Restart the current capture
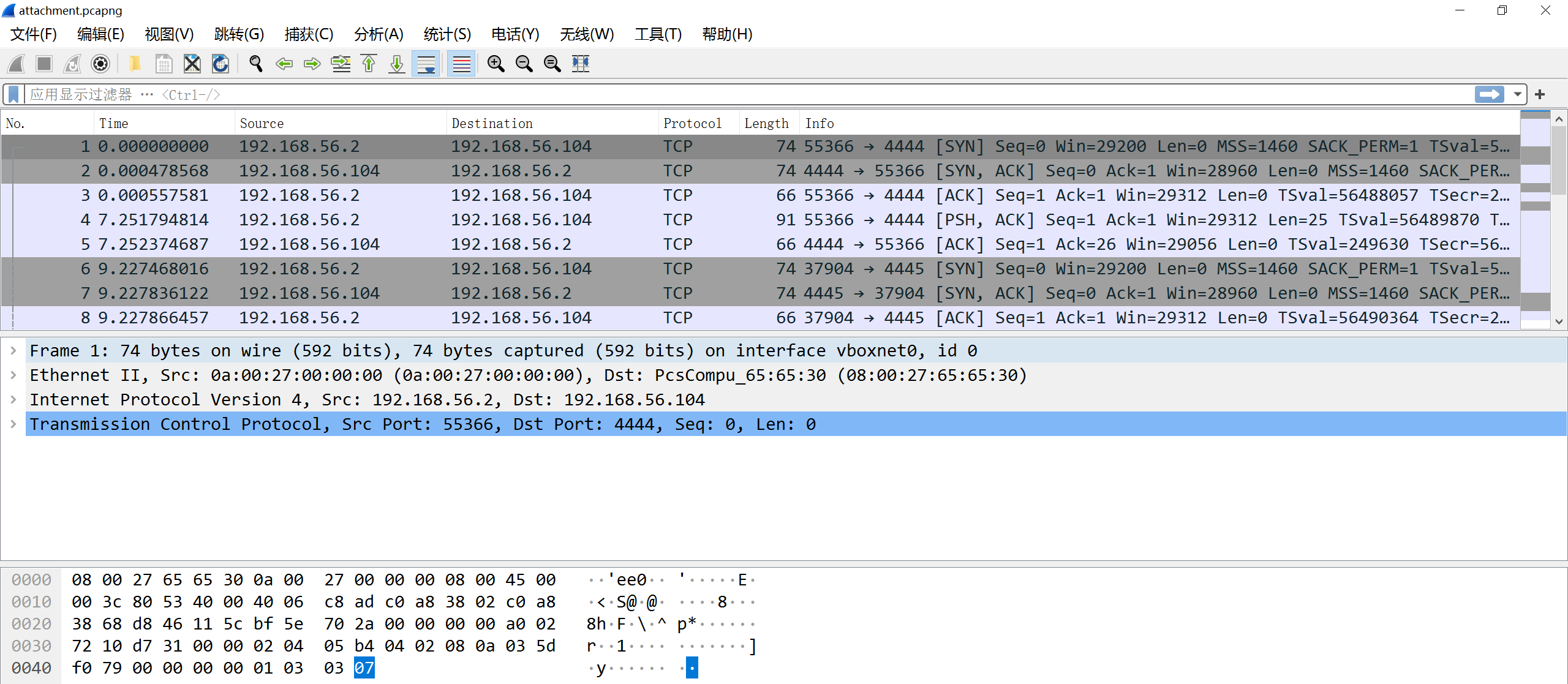 click(72, 64)
